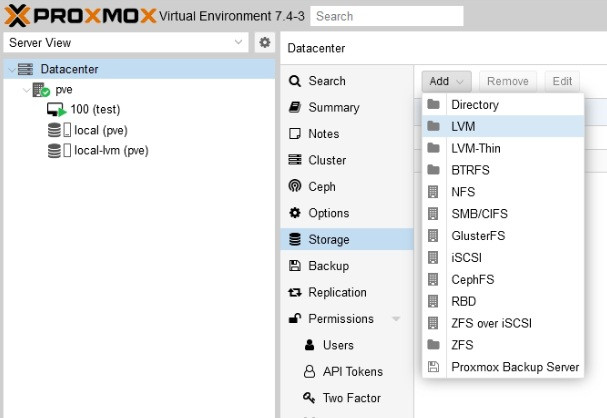607x418 pixels.
Task: Select the pve node in the tree
Action: coord(139,90)
